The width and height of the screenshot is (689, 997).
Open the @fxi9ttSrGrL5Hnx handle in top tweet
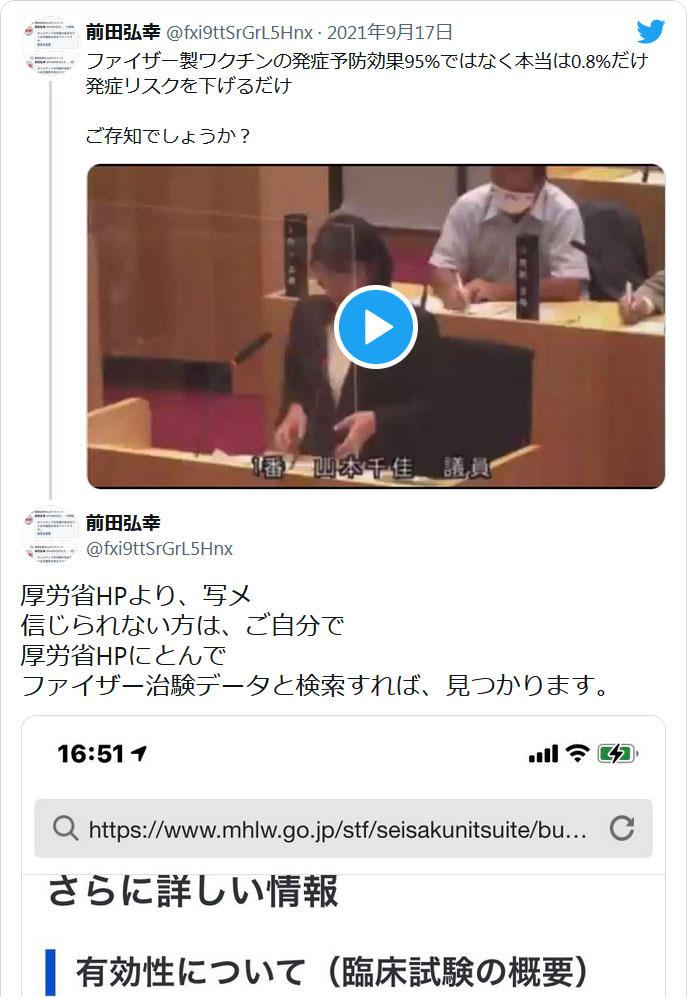pos(239,32)
